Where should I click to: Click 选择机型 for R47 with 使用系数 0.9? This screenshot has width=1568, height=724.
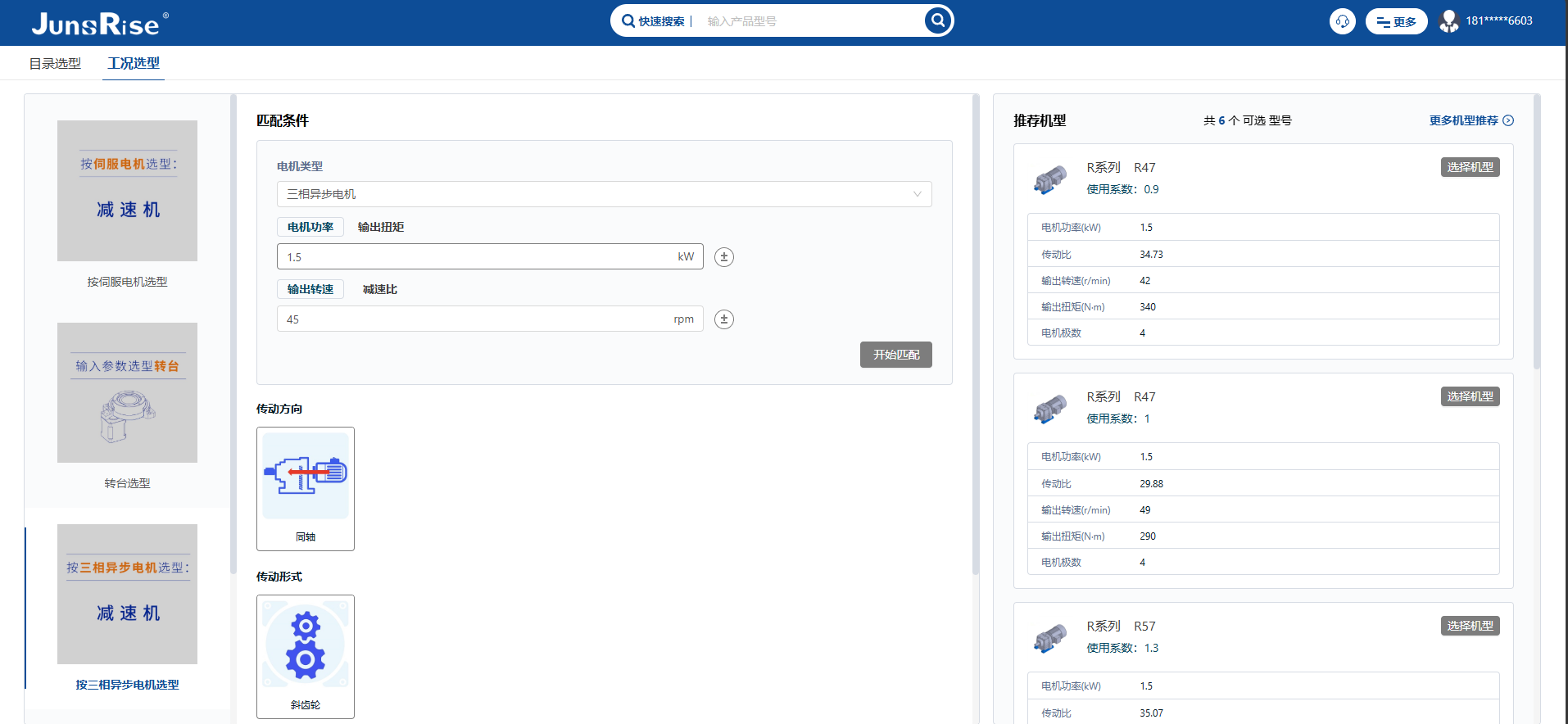(1471, 167)
